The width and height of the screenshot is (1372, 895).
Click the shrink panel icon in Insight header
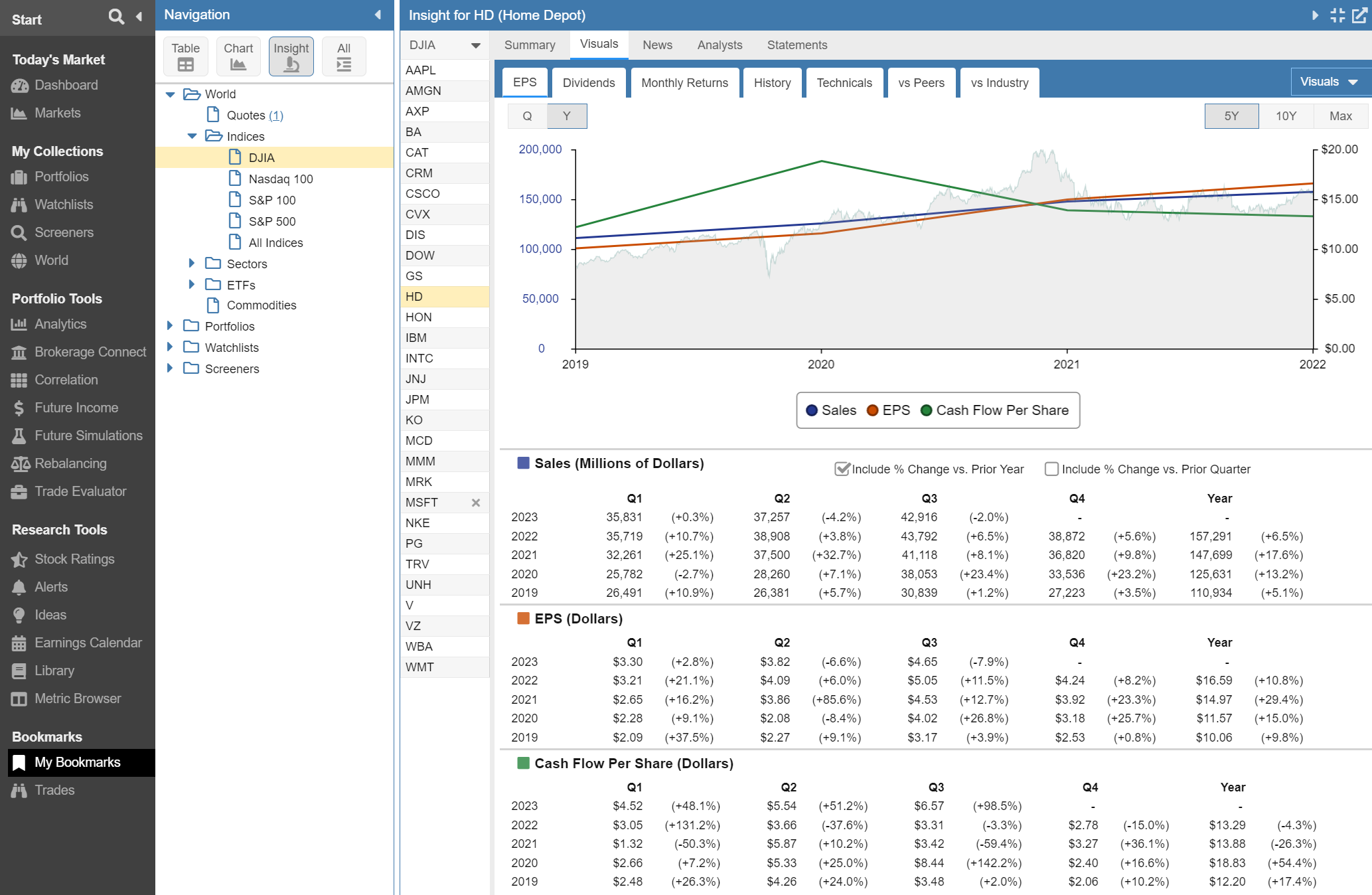(x=1337, y=15)
